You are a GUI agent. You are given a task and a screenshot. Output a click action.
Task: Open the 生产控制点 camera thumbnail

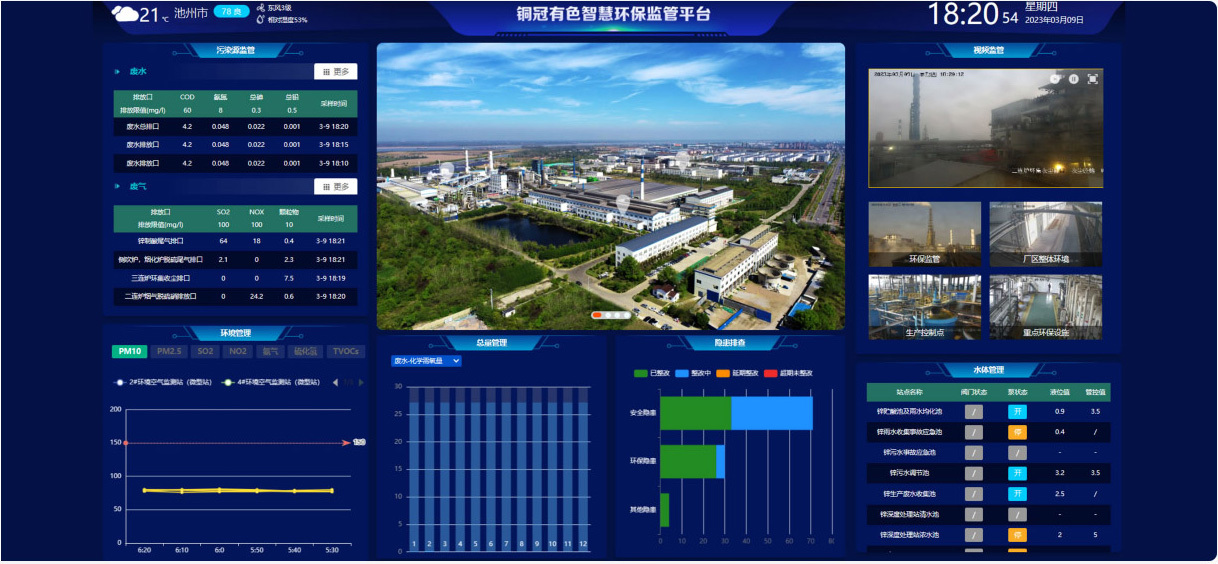(925, 307)
